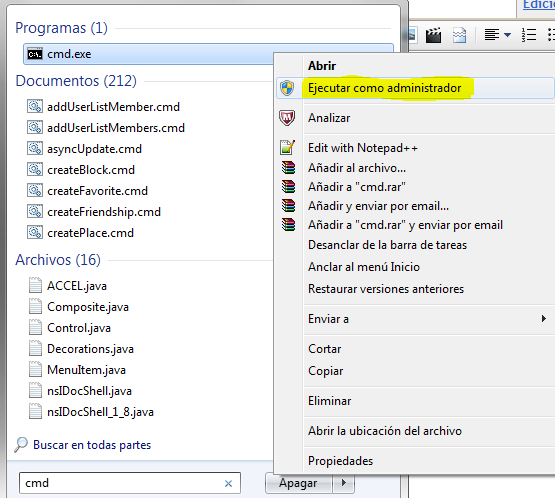Click the document icon of Control.java
This screenshot has height=498, width=555.
pos(35,327)
